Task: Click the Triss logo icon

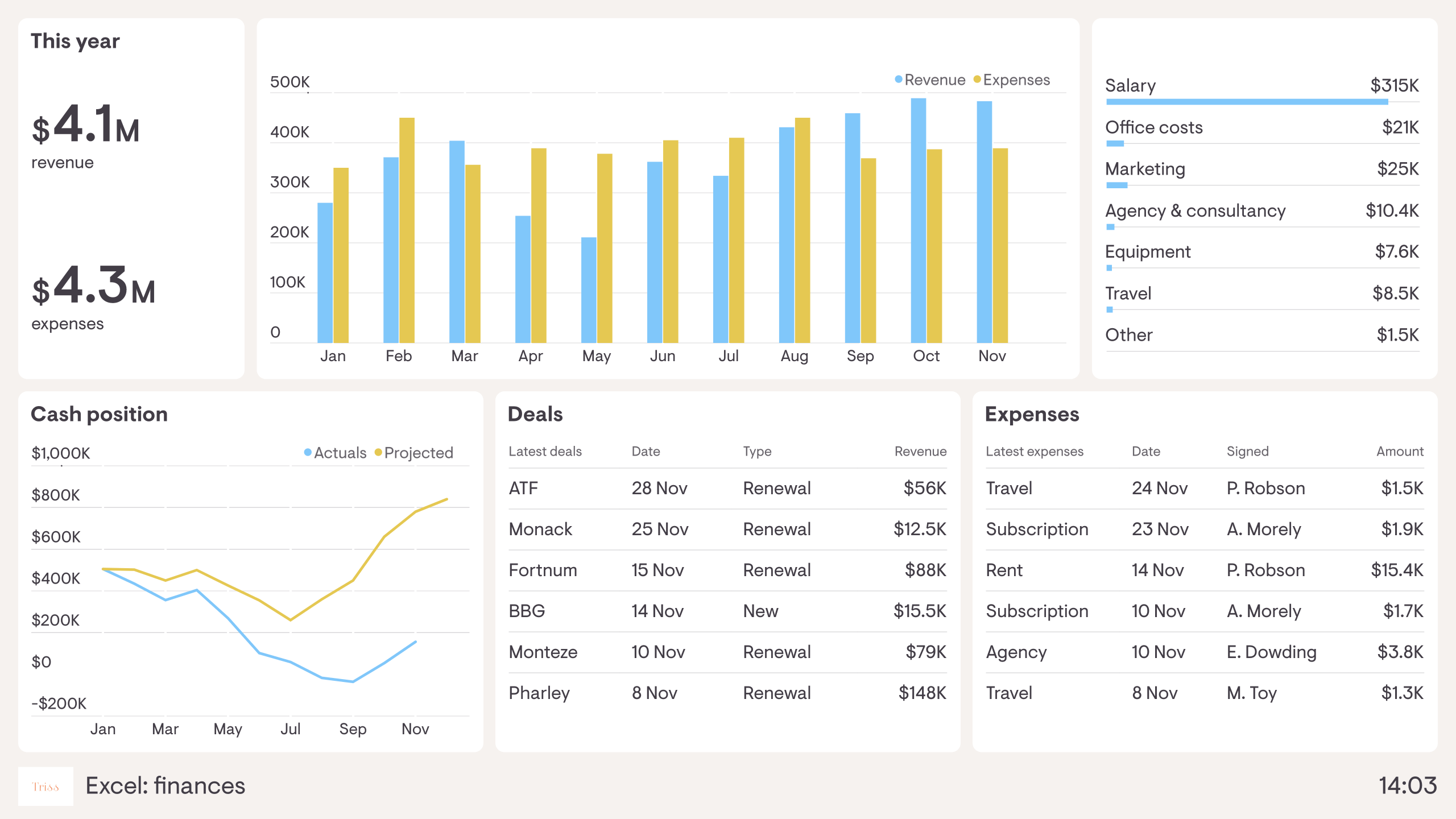Action: tap(45, 787)
